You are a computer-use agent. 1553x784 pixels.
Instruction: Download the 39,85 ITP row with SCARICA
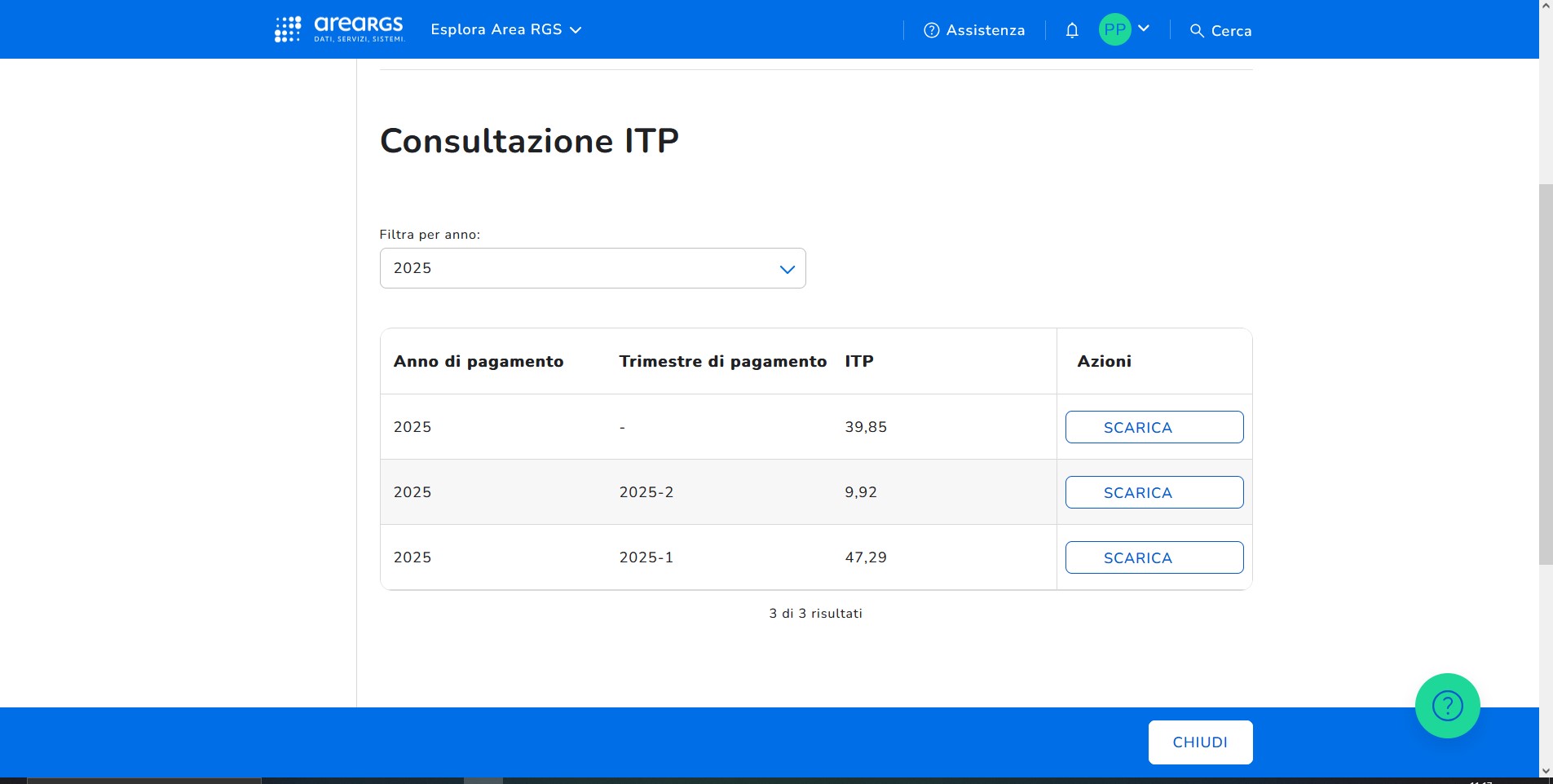1154,427
